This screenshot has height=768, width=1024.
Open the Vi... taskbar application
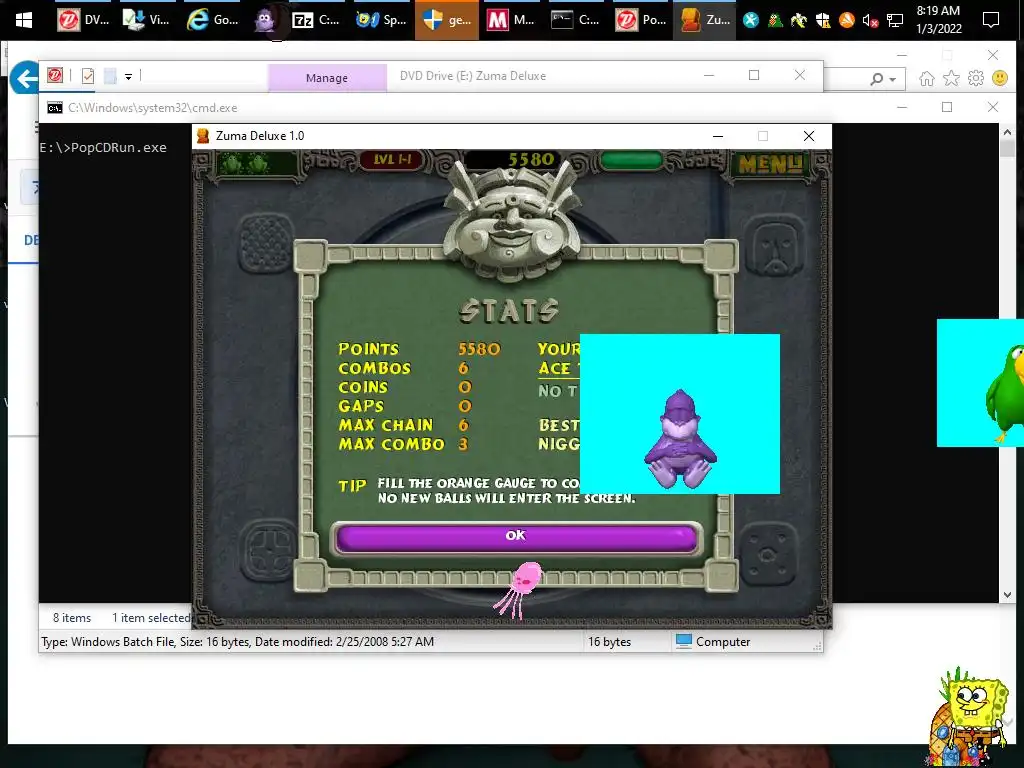coord(148,20)
